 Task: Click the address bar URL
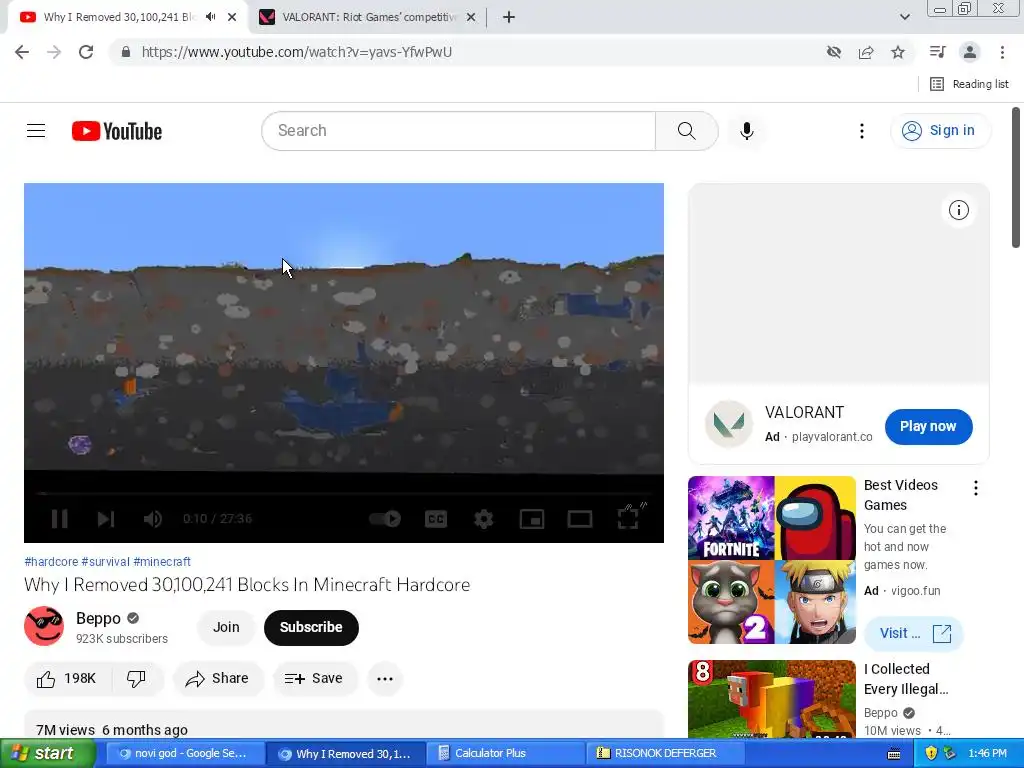[296, 52]
